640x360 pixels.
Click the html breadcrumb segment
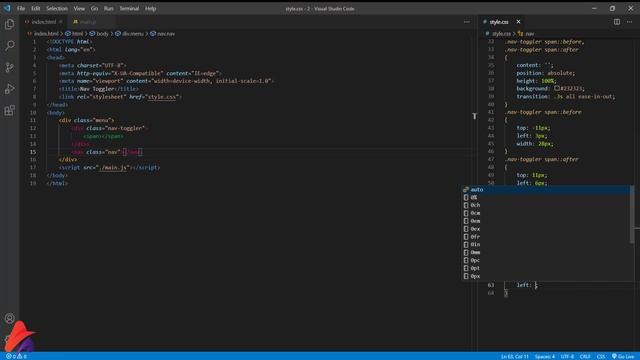pyautogui.click(x=77, y=34)
